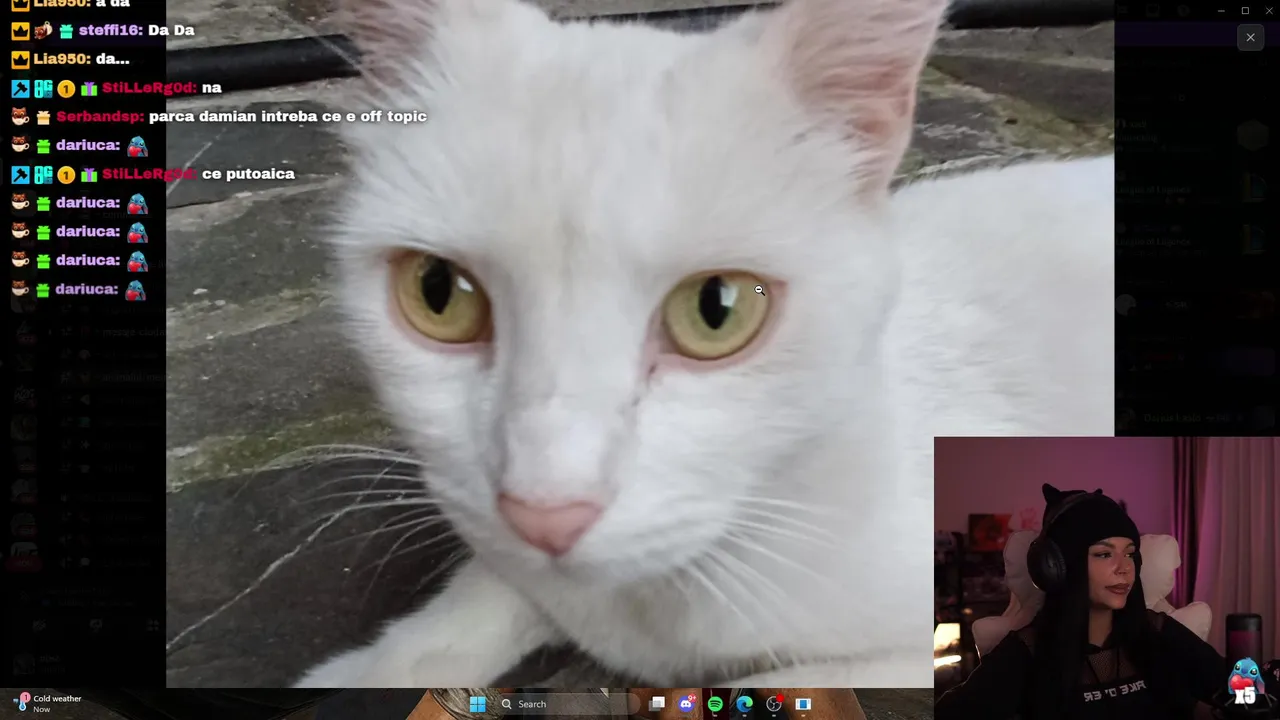Click the crown badge next to steffi16
This screenshot has width=1280, height=720.
click(x=20, y=31)
